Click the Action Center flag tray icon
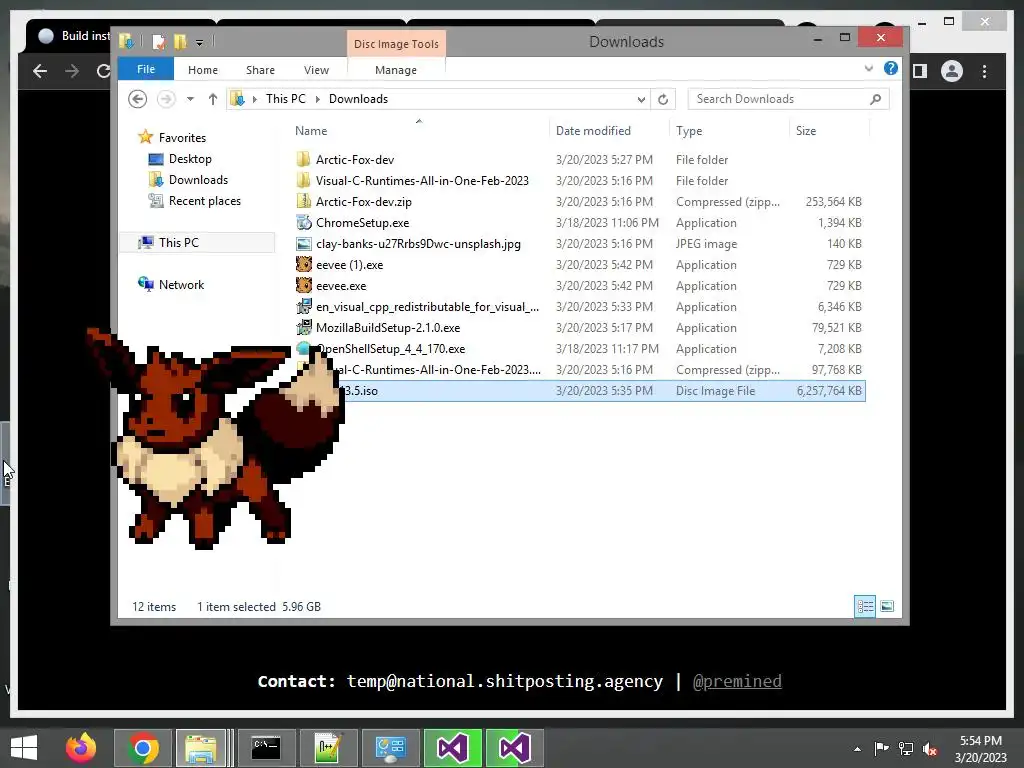The width and height of the screenshot is (1024, 768). 881,749
